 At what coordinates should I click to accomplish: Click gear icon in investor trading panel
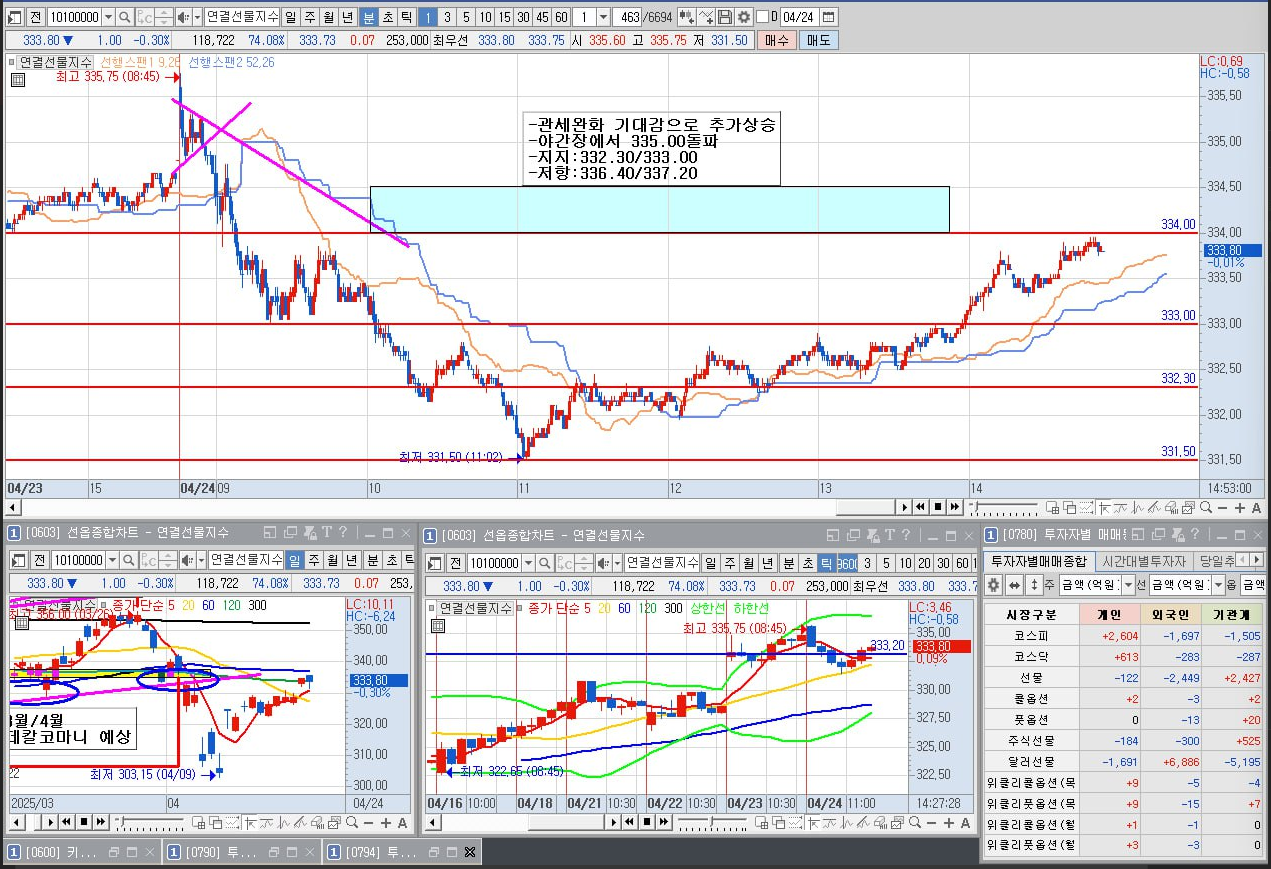(994, 585)
